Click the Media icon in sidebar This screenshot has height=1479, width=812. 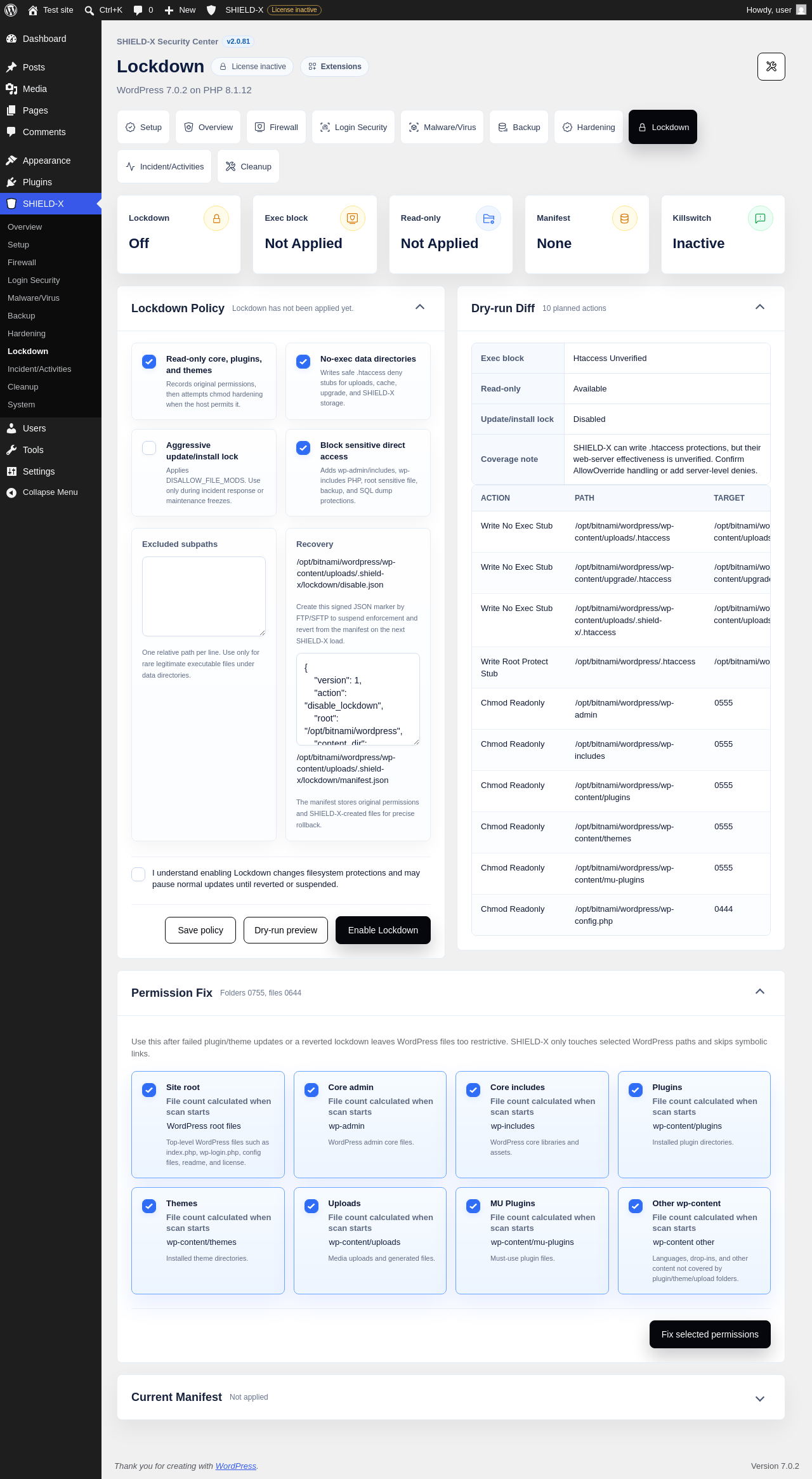[x=11, y=89]
